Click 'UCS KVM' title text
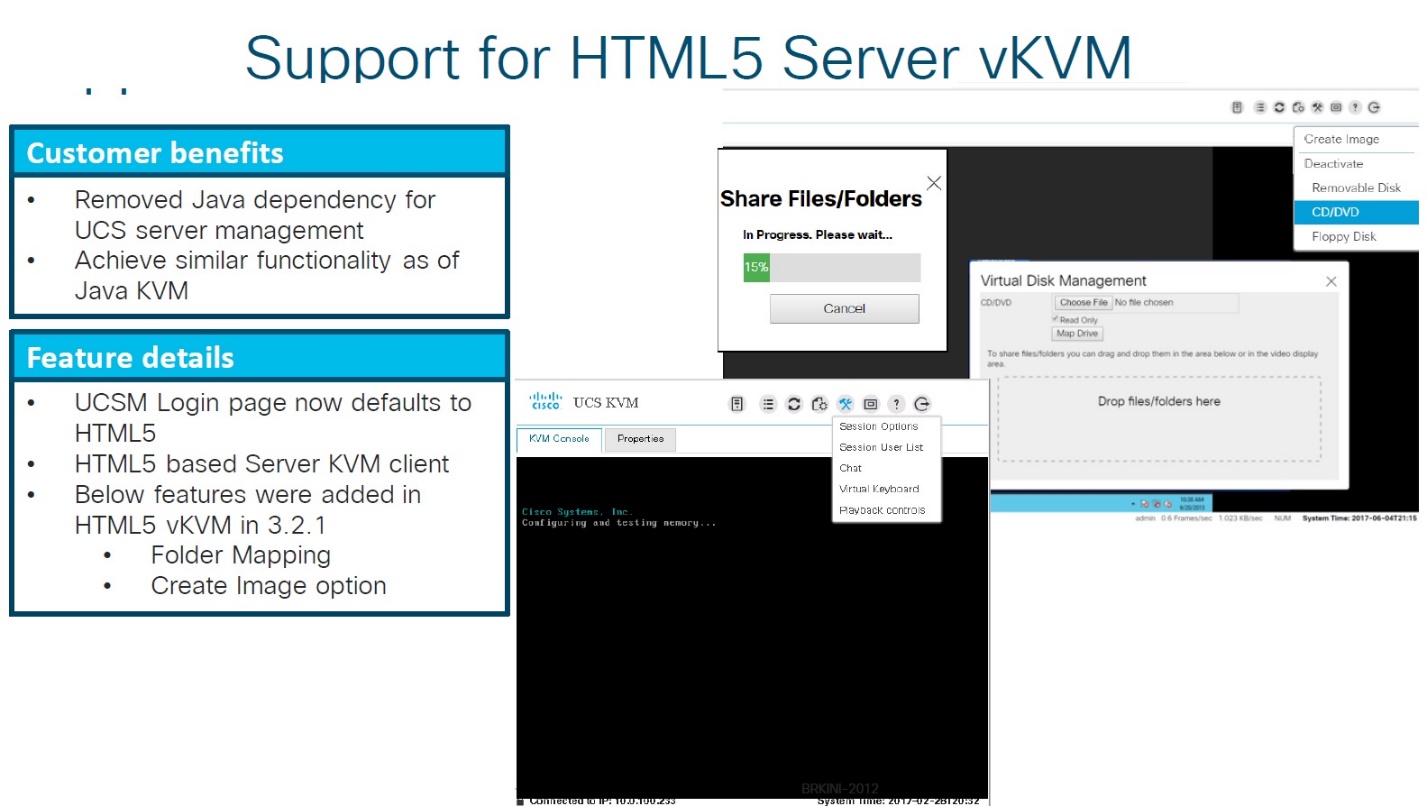 tap(606, 403)
